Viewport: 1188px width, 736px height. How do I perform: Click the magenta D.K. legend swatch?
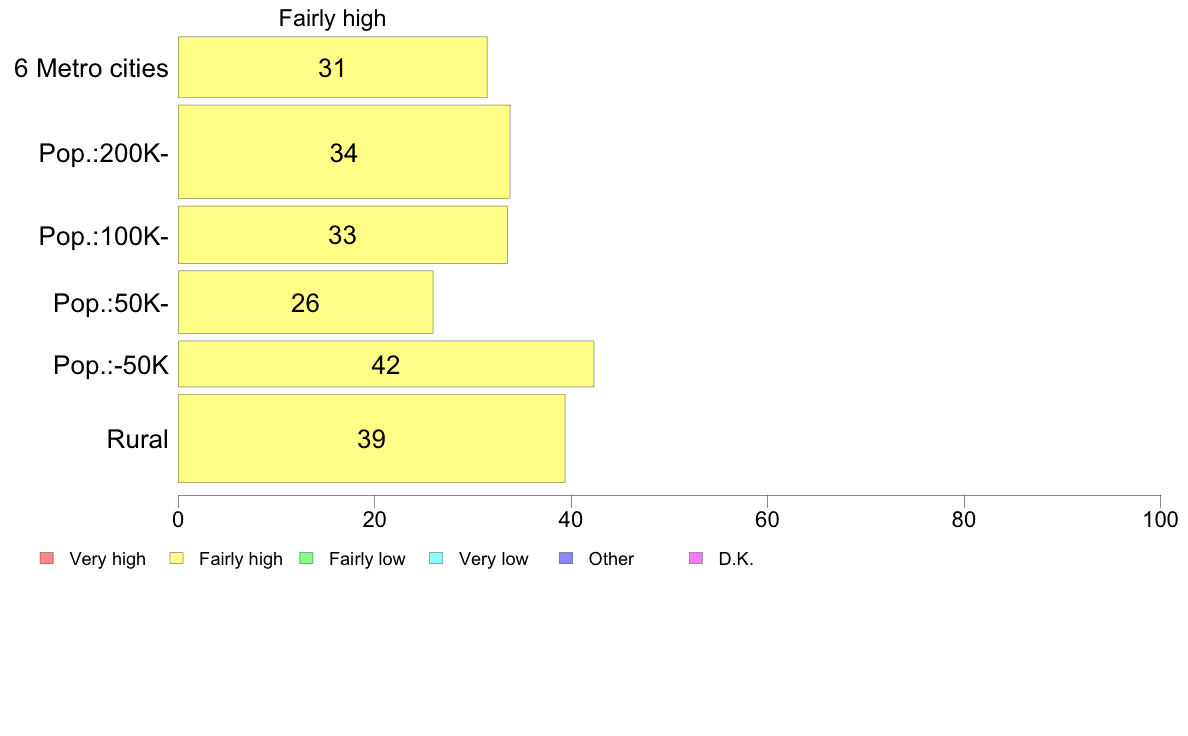696,559
